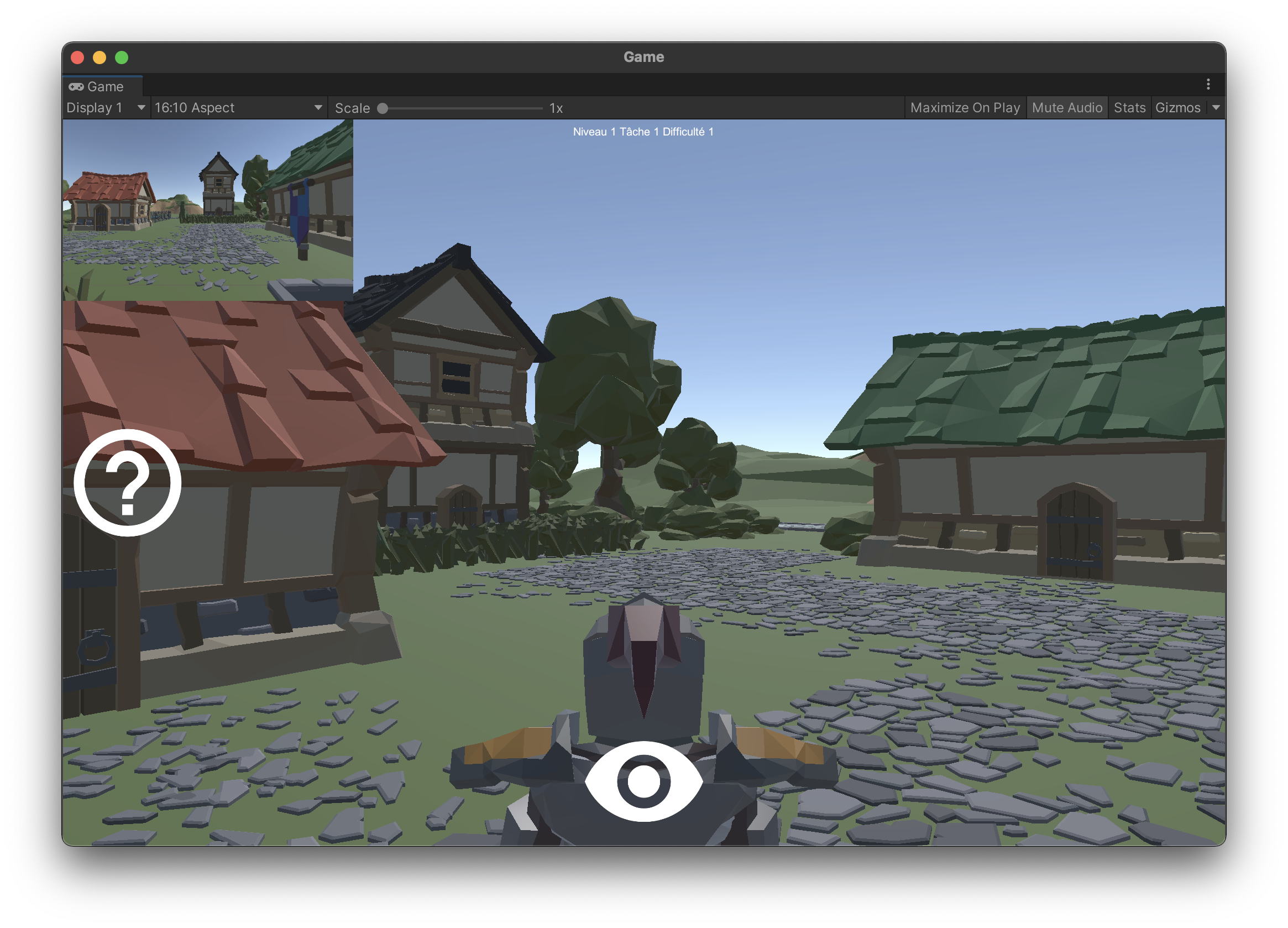Expand the Gizmos dropdown arrow
Image resolution: width=1288 pixels, height=928 pixels.
[x=1216, y=108]
